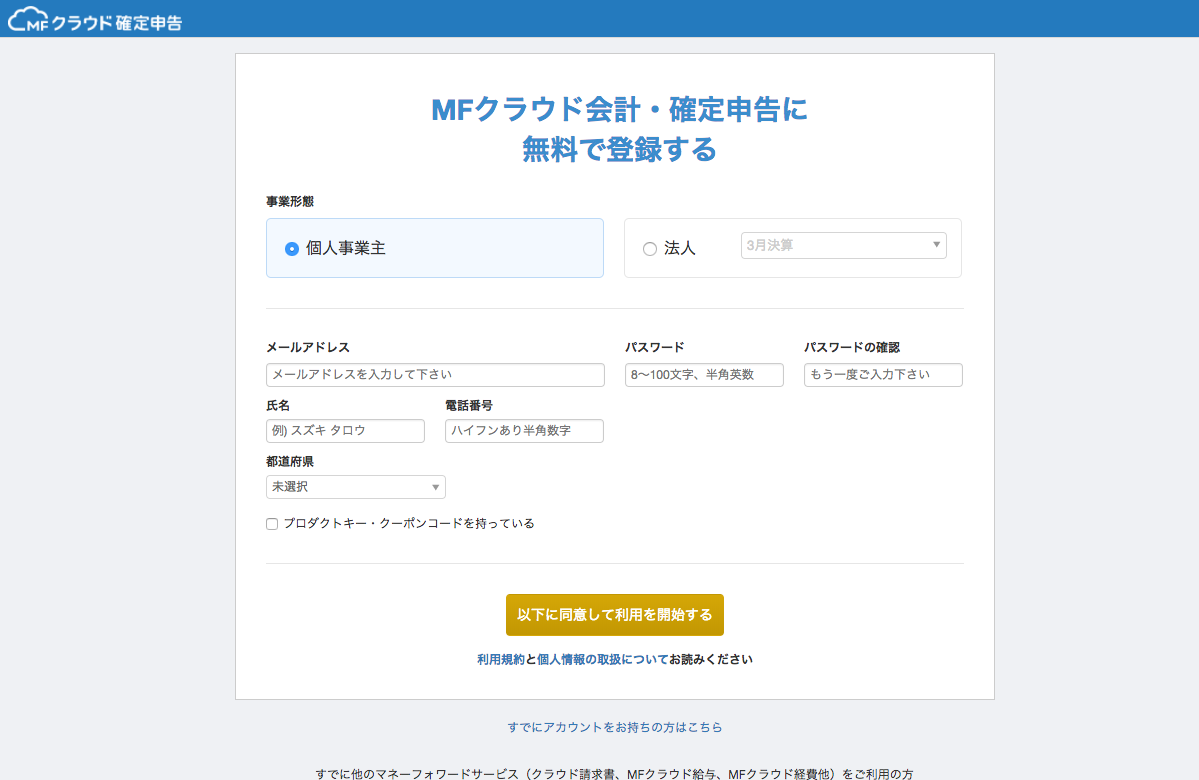The width and height of the screenshot is (1199, 780).
Task: Open the 個人情報の取扱について link
Action: coord(603,659)
